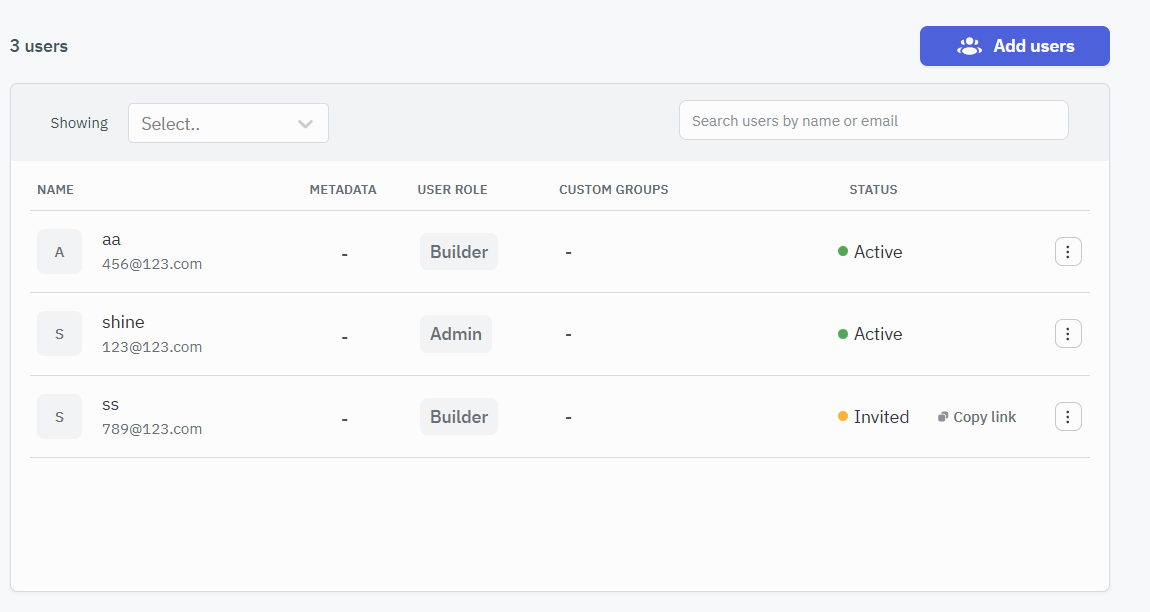Click the STATUS column header
This screenshot has width=1150, height=612.
(873, 190)
